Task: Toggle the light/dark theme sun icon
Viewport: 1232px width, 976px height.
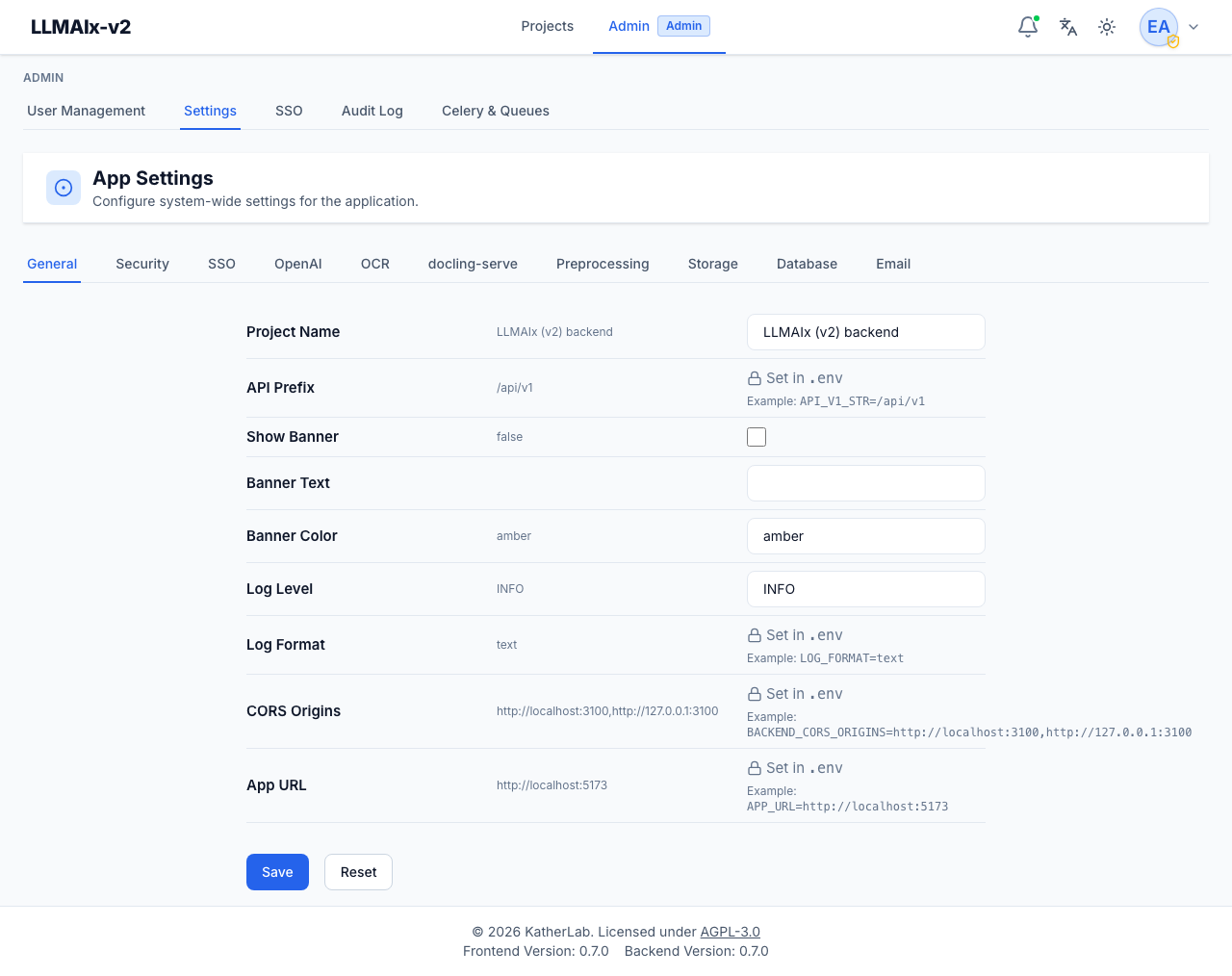Action: tap(1107, 27)
